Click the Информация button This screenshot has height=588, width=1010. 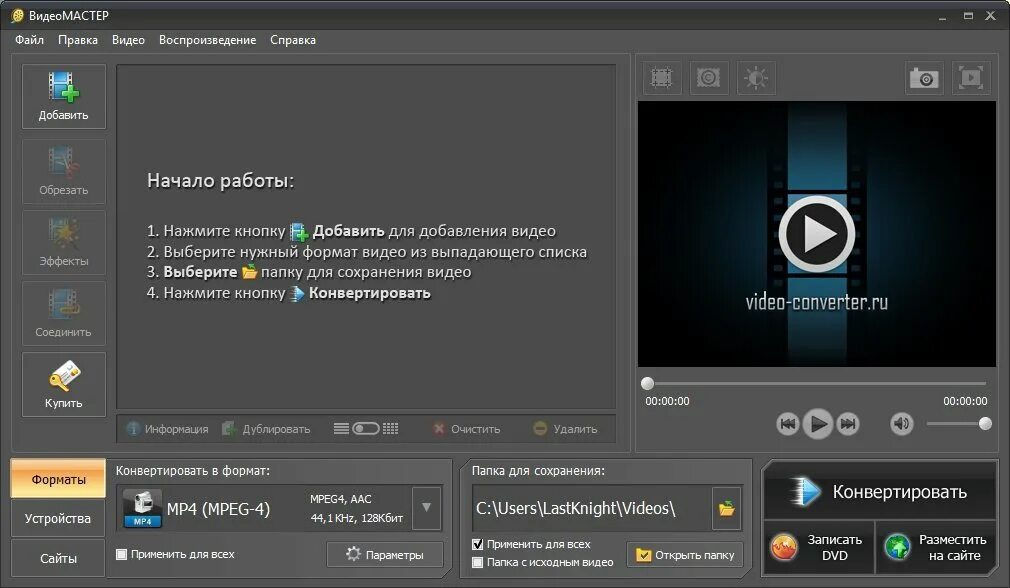[167, 429]
